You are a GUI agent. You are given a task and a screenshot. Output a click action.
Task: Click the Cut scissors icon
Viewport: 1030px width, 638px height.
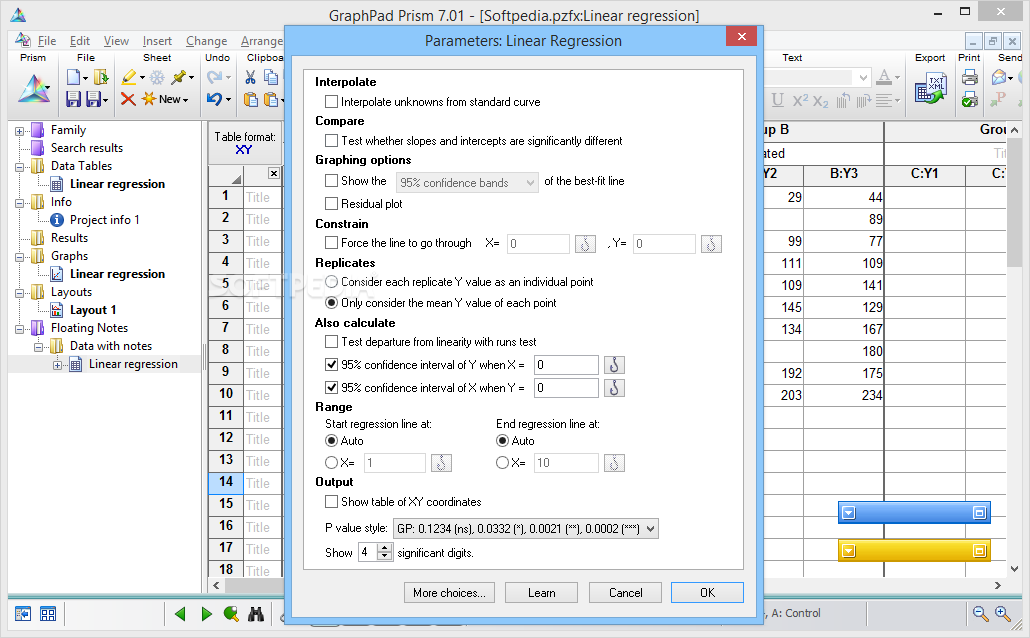coord(250,78)
